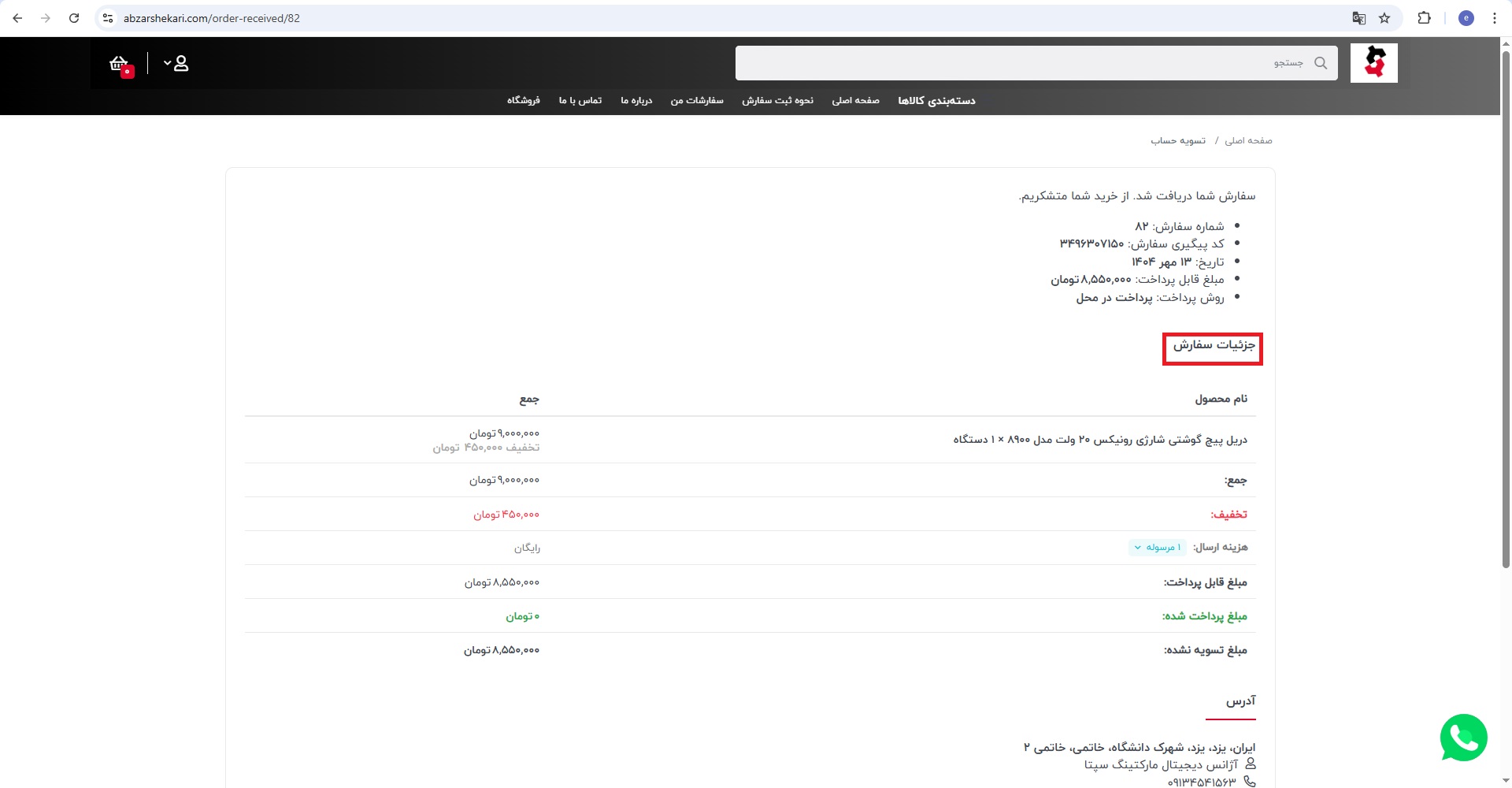This screenshot has width=1512, height=788.
Task: Open the فروشگاه shop link
Action: coord(523,101)
